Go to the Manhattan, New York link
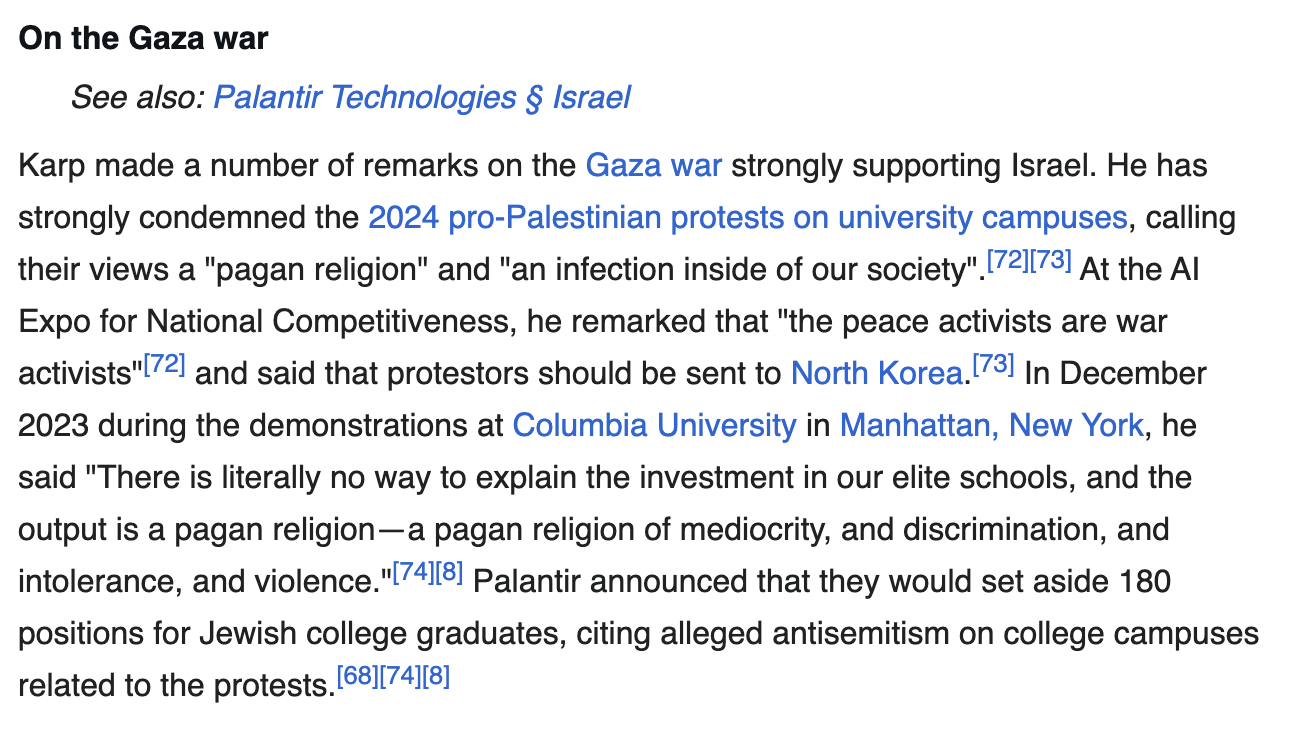 (x=991, y=425)
